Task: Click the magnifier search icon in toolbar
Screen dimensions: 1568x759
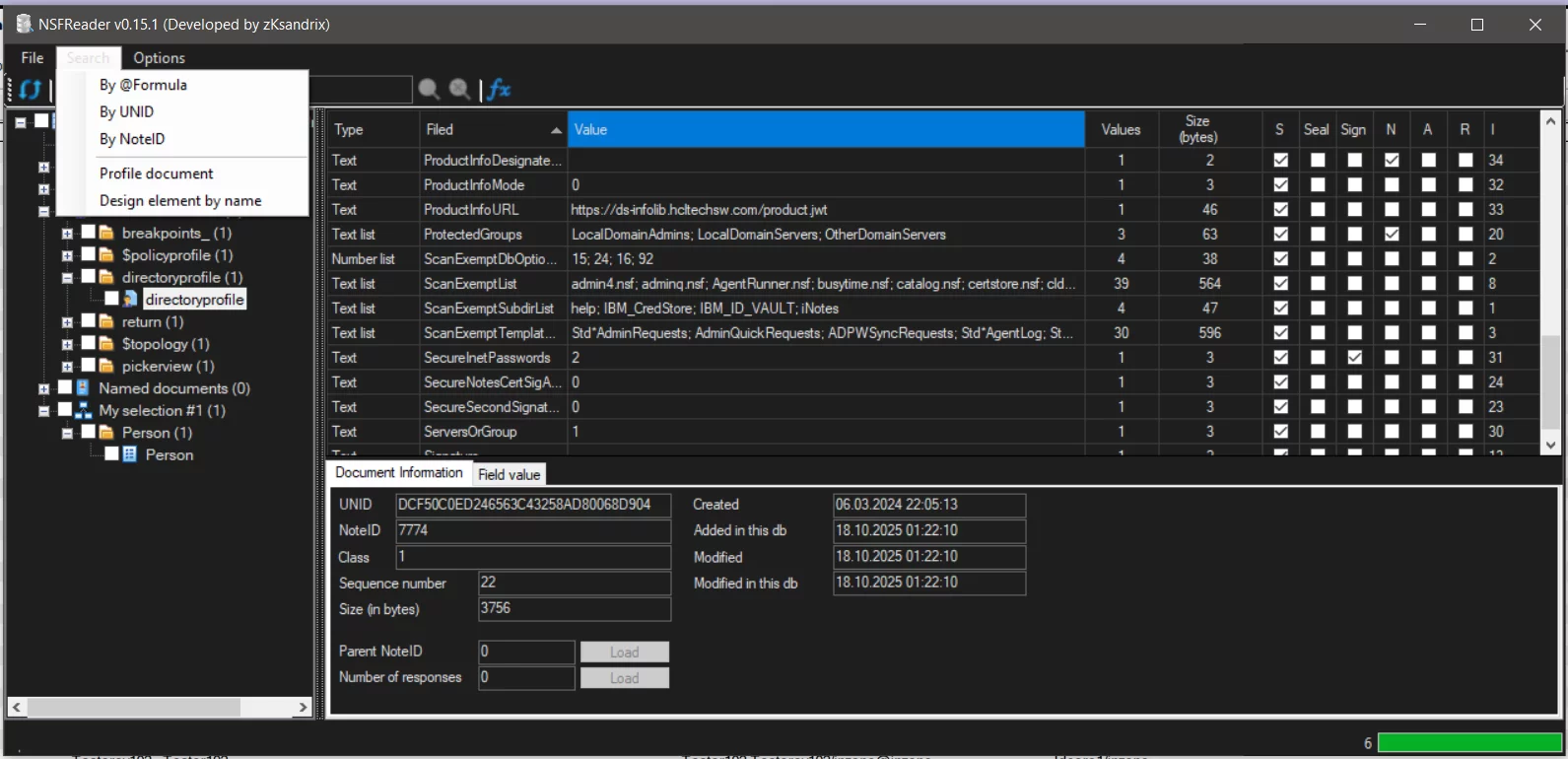Action: coord(429,90)
